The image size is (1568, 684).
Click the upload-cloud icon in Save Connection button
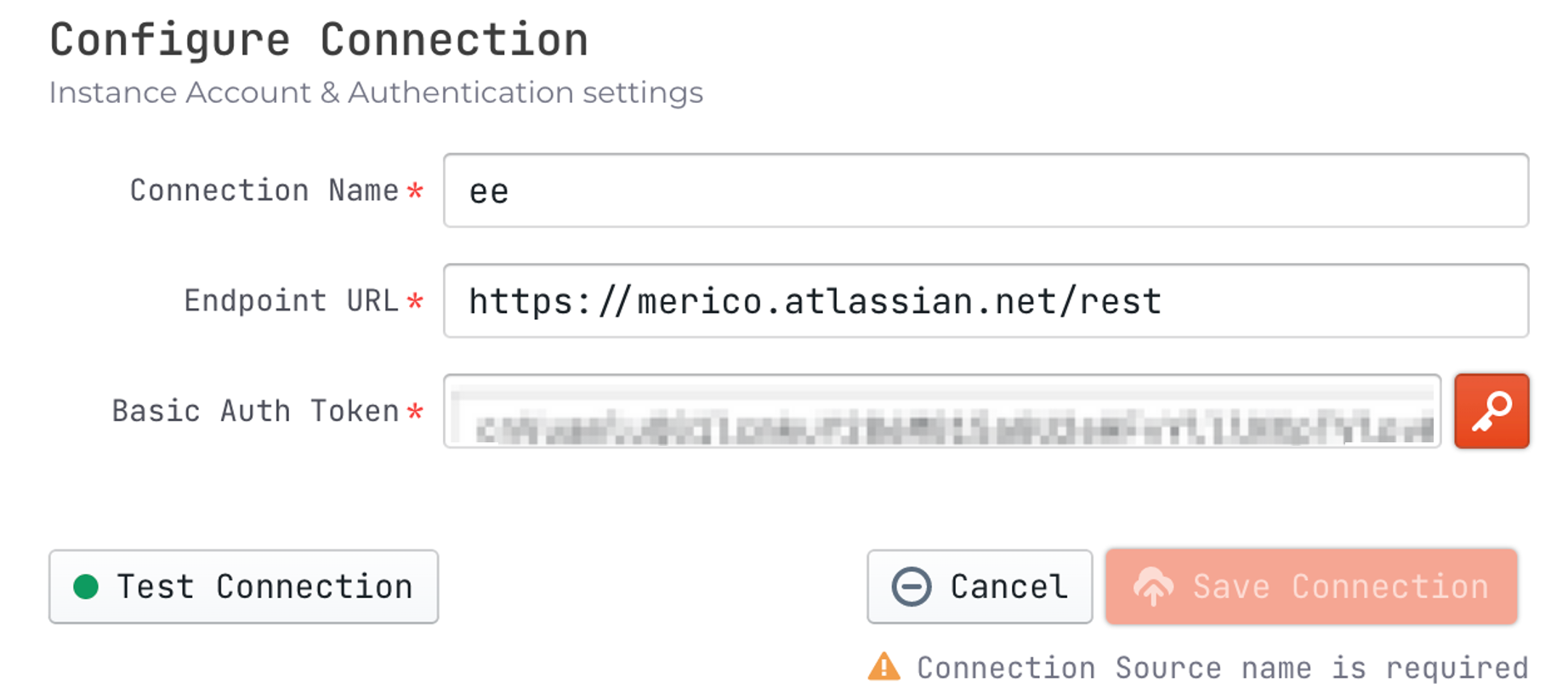(x=1152, y=586)
